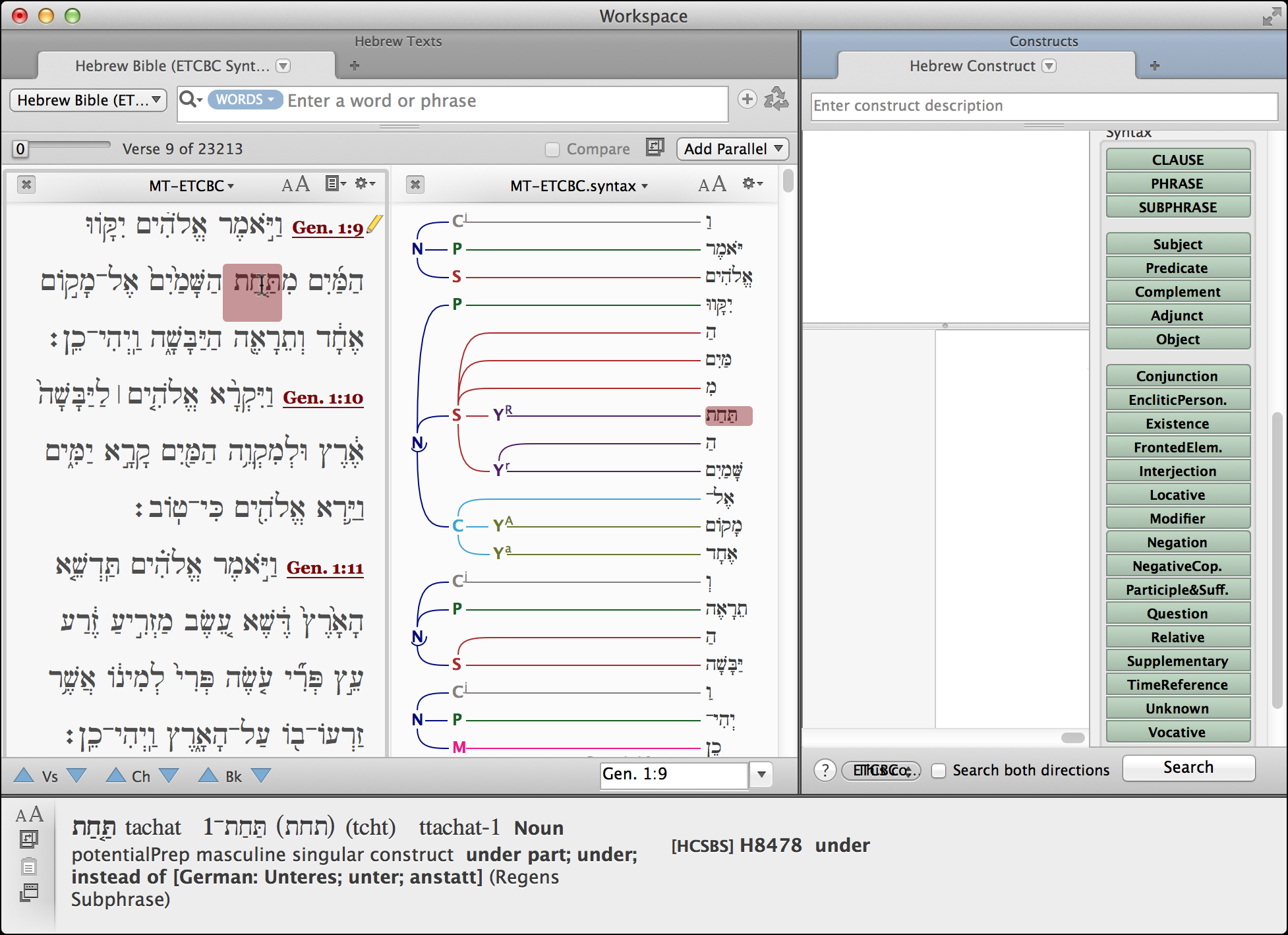Go to next book with Bk down arrow

[x=261, y=775]
